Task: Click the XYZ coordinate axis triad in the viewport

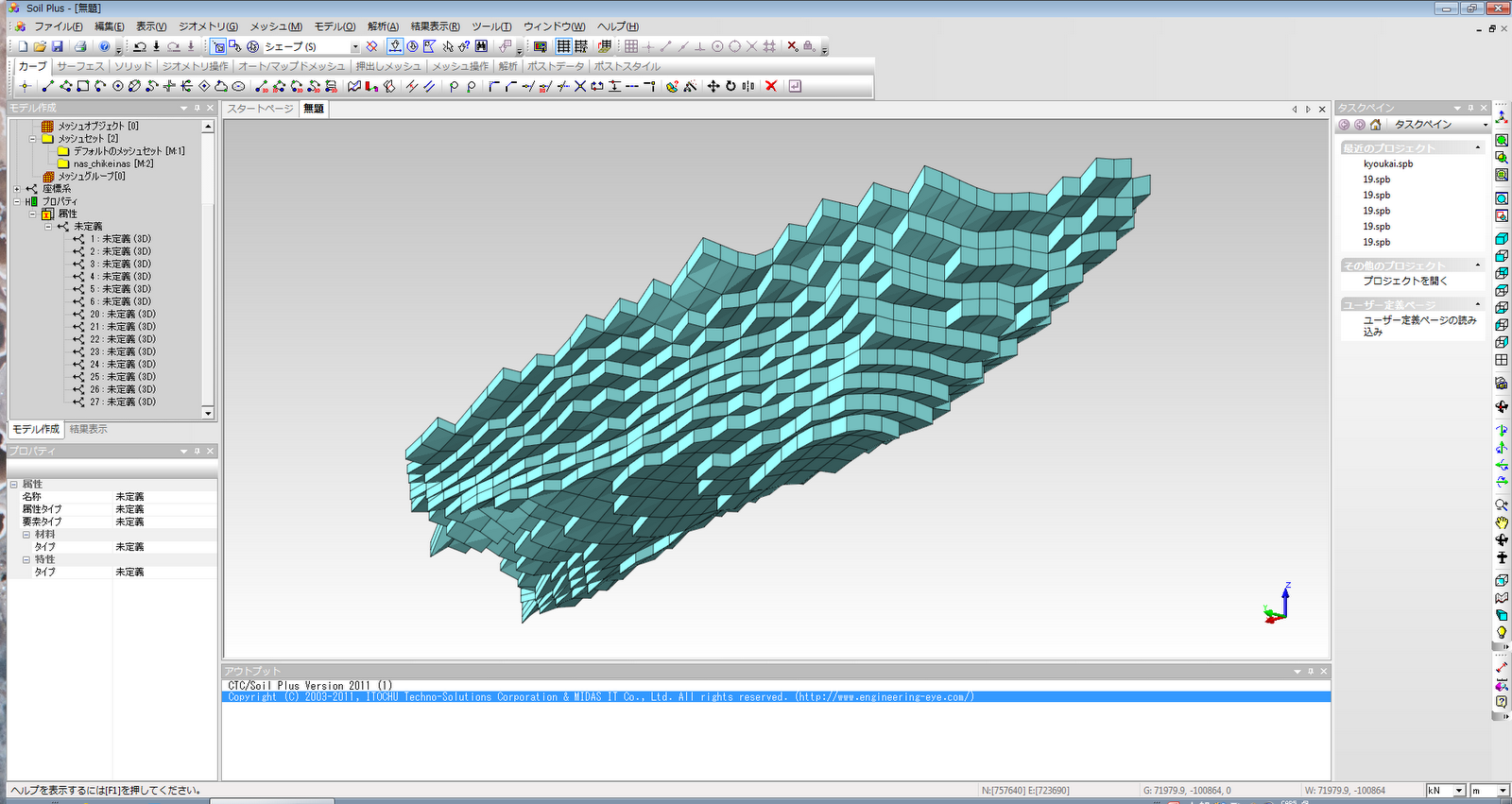Action: pos(1278,604)
